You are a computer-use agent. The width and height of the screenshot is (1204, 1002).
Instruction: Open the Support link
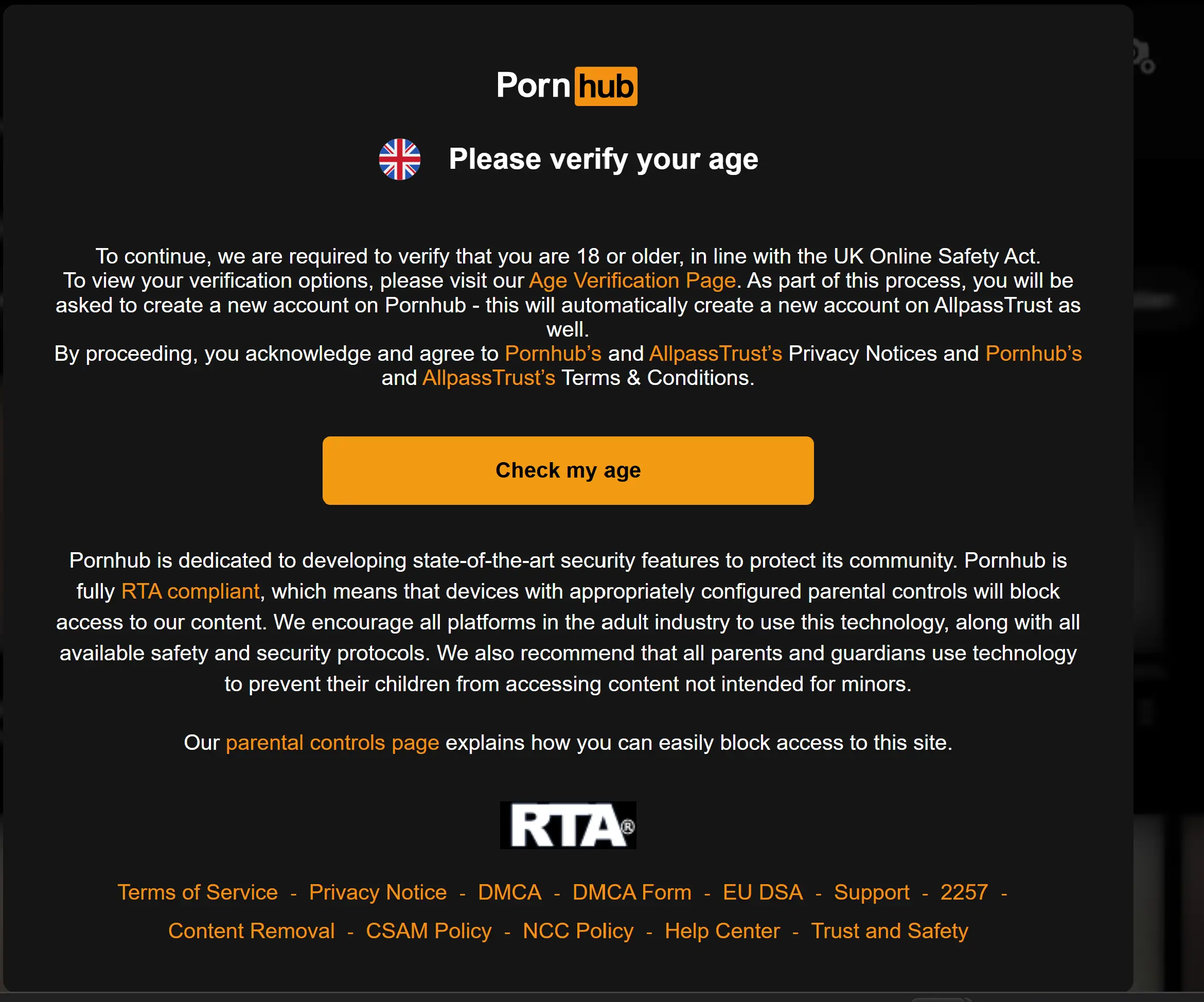click(x=872, y=892)
